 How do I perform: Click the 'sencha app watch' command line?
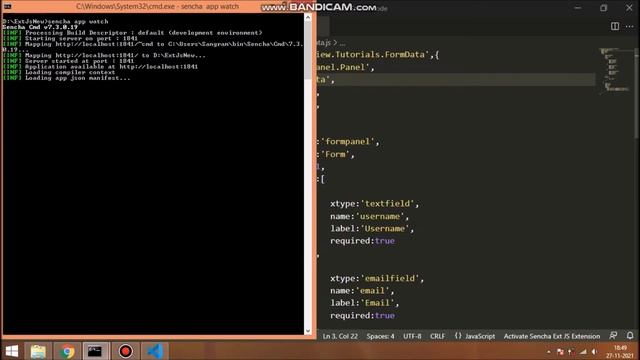[56, 21]
